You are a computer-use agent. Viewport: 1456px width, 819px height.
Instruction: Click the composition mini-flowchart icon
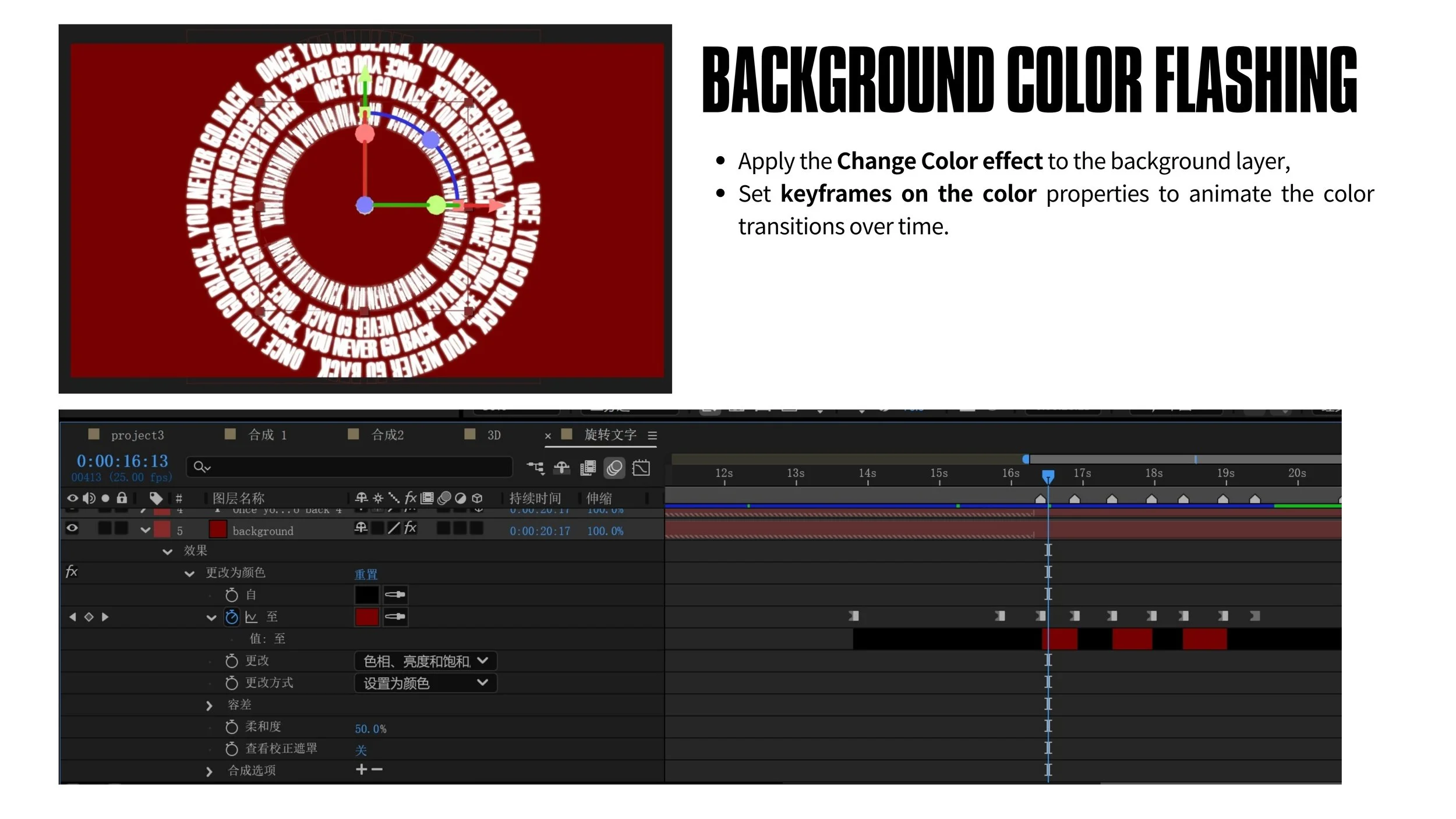click(x=535, y=468)
